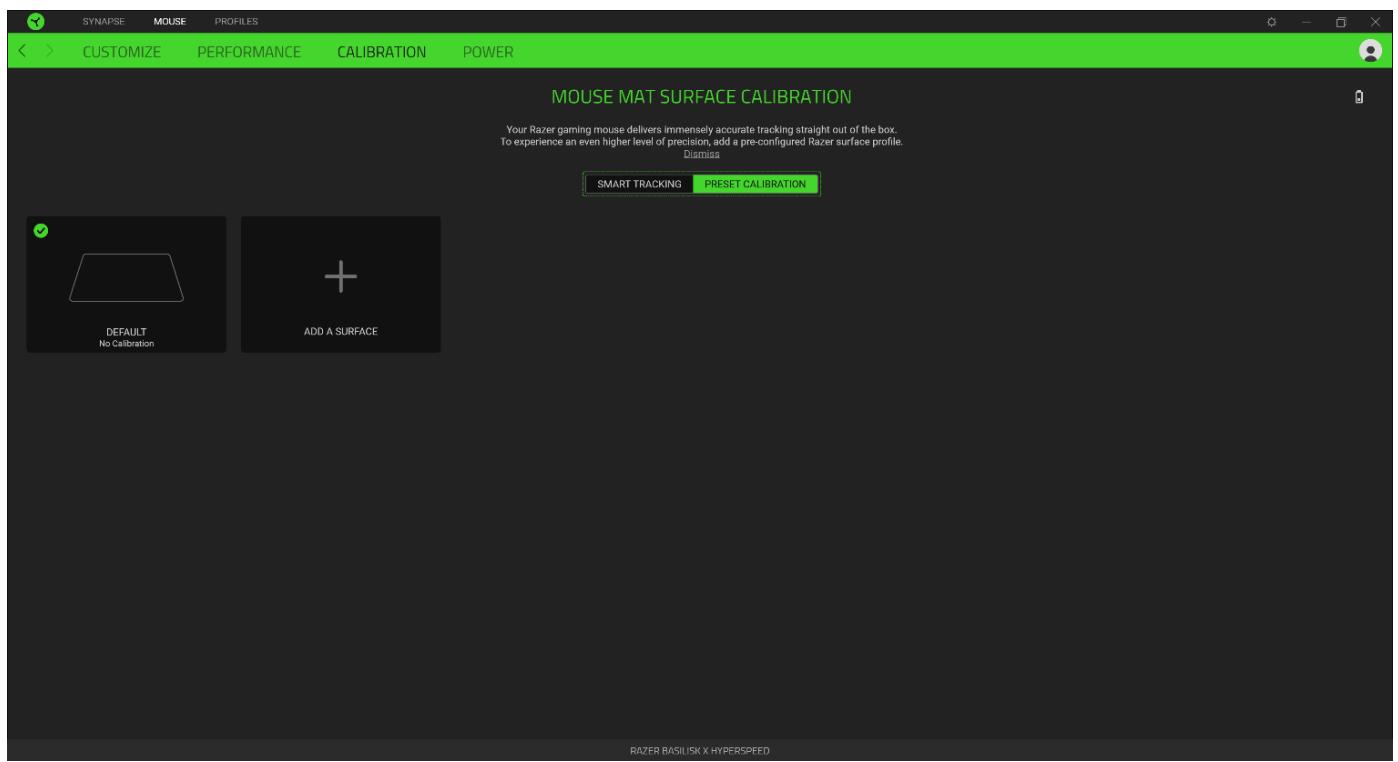Switch to the Performance tab
Image resolution: width=1398 pixels, height=762 pixels.
(x=249, y=51)
